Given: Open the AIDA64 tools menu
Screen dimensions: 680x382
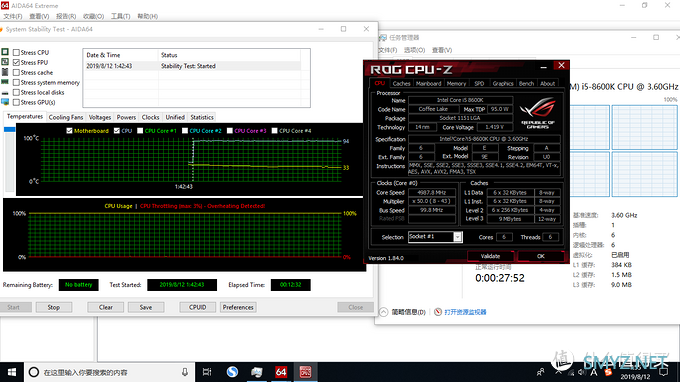Looking at the screenshot, I should [x=120, y=16].
